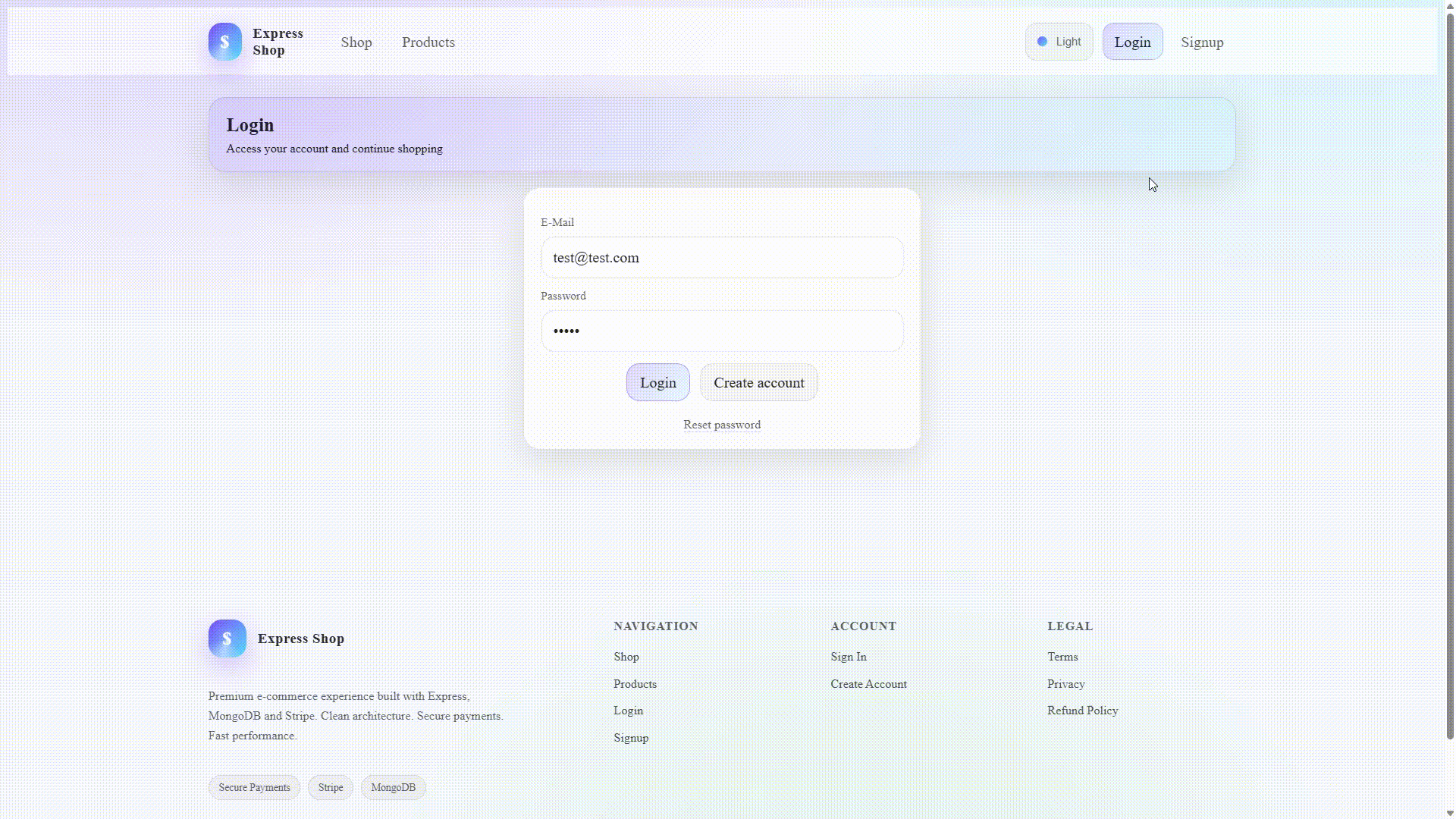Go to Signup in the header
The width and height of the screenshot is (1456, 819).
coord(1201,42)
